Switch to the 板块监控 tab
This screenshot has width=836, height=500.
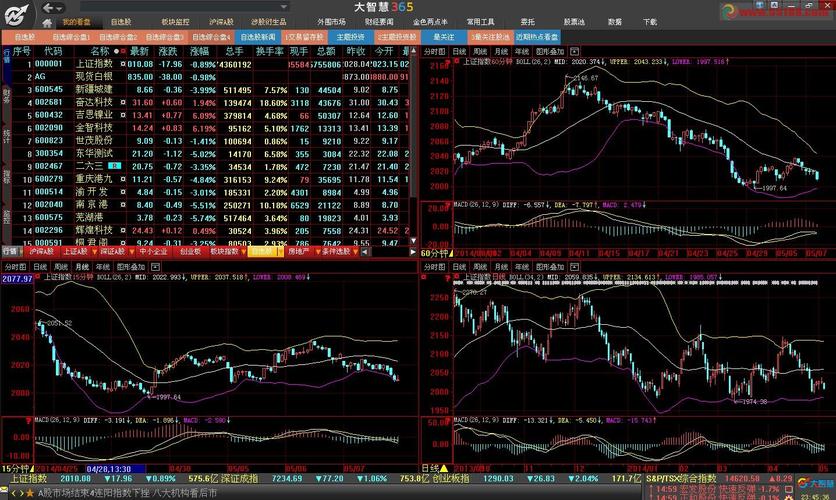coord(175,22)
